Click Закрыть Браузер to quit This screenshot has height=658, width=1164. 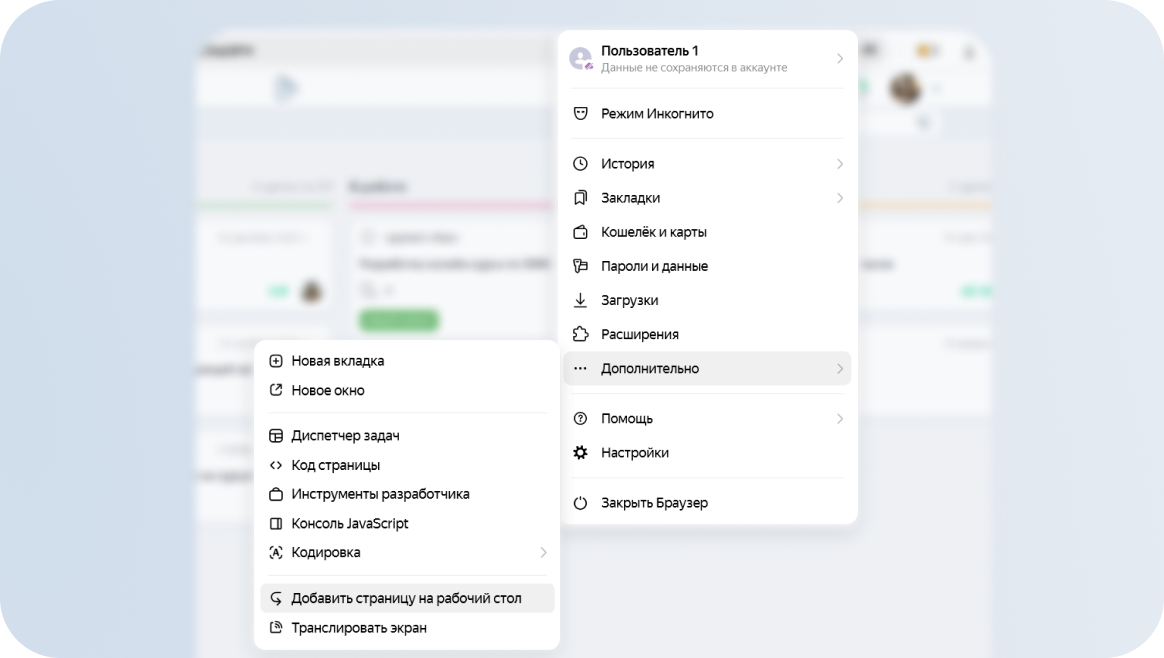click(654, 503)
